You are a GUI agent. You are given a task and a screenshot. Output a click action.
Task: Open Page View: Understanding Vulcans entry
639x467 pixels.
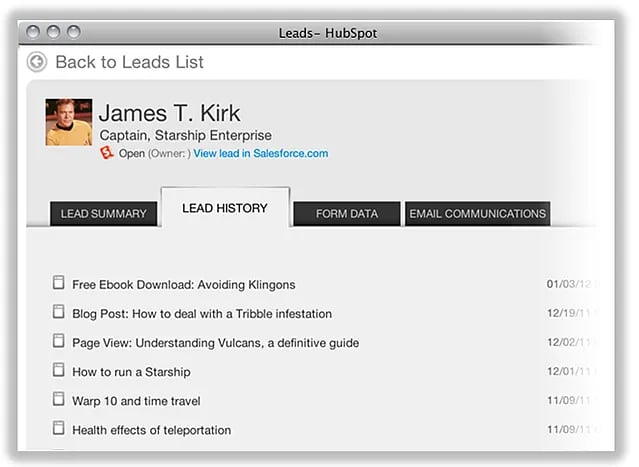pyautogui.click(x=215, y=343)
